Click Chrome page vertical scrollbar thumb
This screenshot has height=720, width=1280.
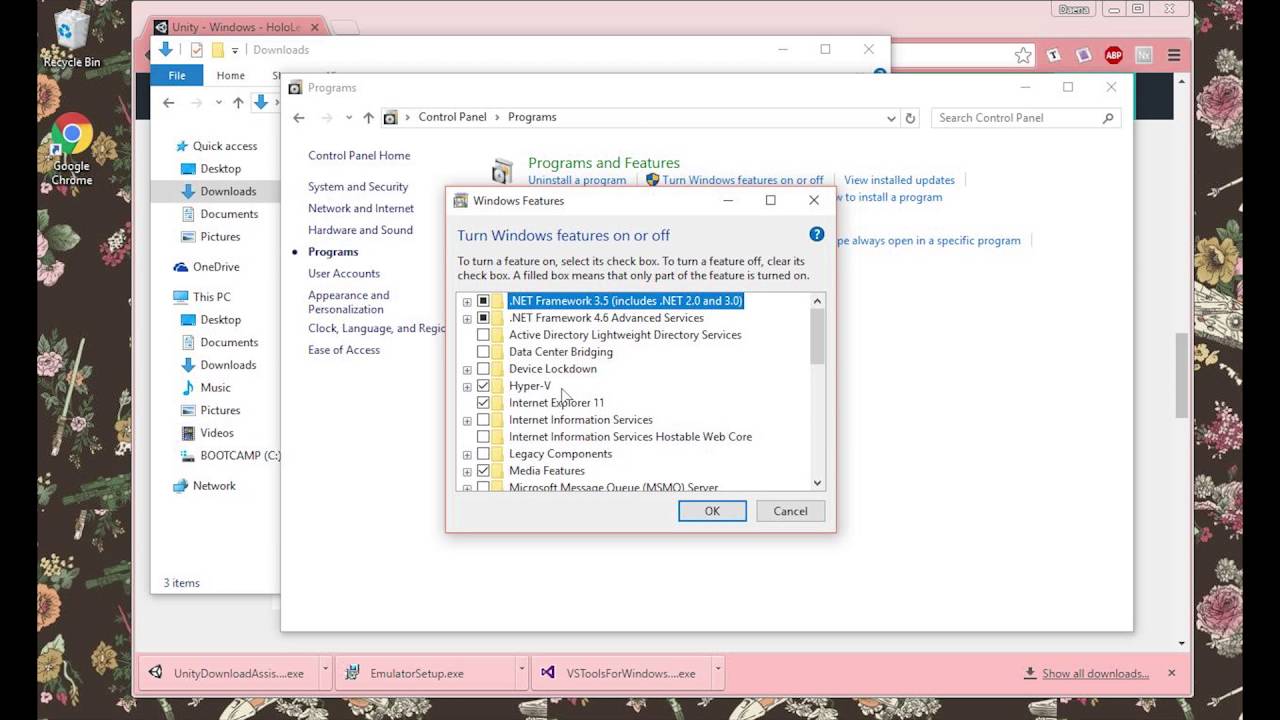point(1182,375)
